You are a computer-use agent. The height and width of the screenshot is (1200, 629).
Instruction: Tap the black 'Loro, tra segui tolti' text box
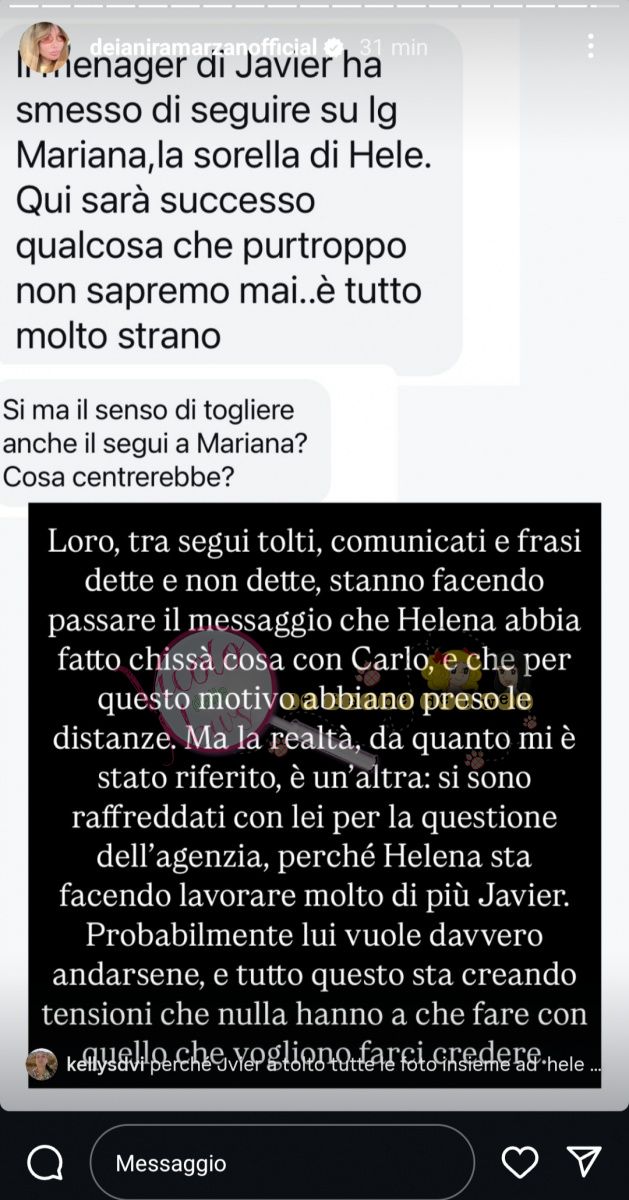coord(315,795)
